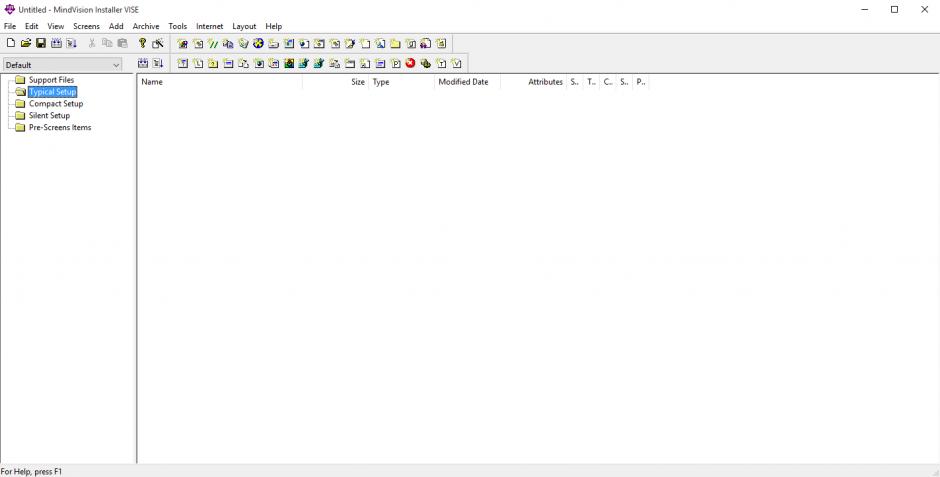The height and width of the screenshot is (477, 940).
Task: Open the Add menu
Action: tap(116, 26)
